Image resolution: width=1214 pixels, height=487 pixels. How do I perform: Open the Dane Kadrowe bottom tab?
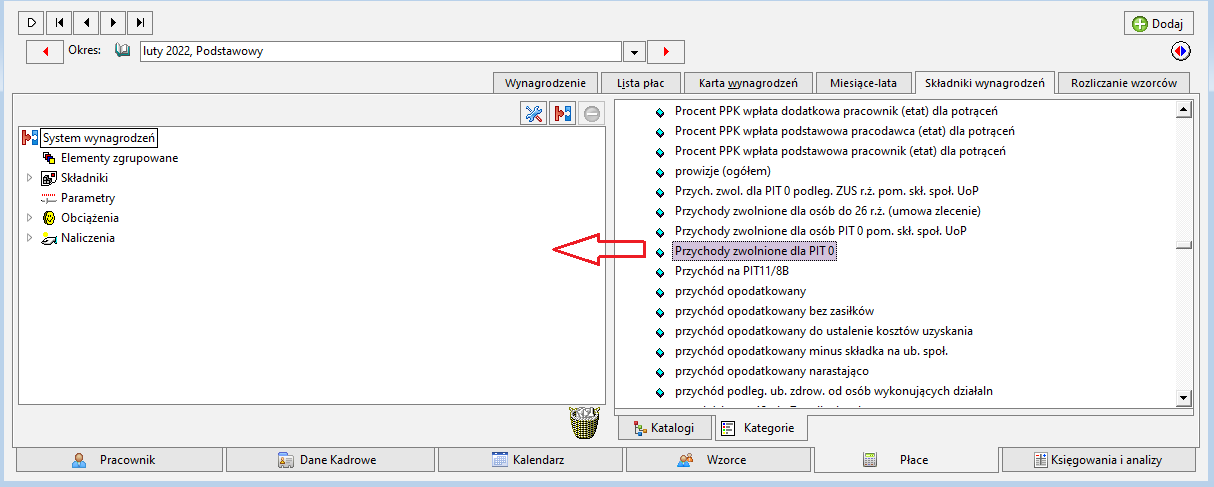330,460
